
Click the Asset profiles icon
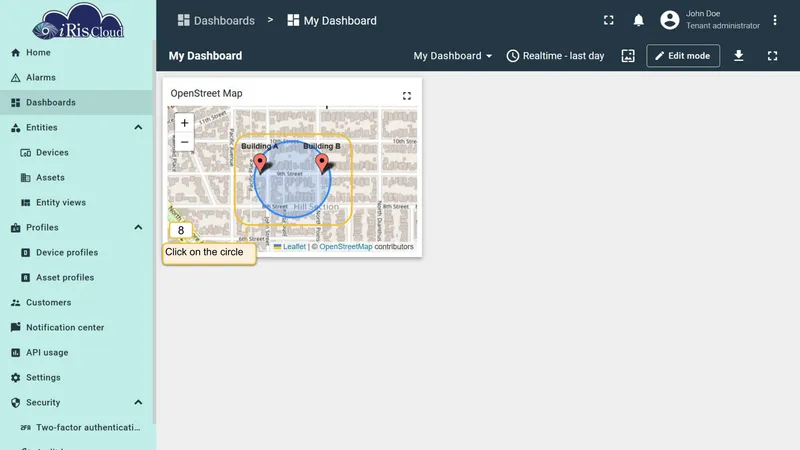pyautogui.click(x=26, y=278)
